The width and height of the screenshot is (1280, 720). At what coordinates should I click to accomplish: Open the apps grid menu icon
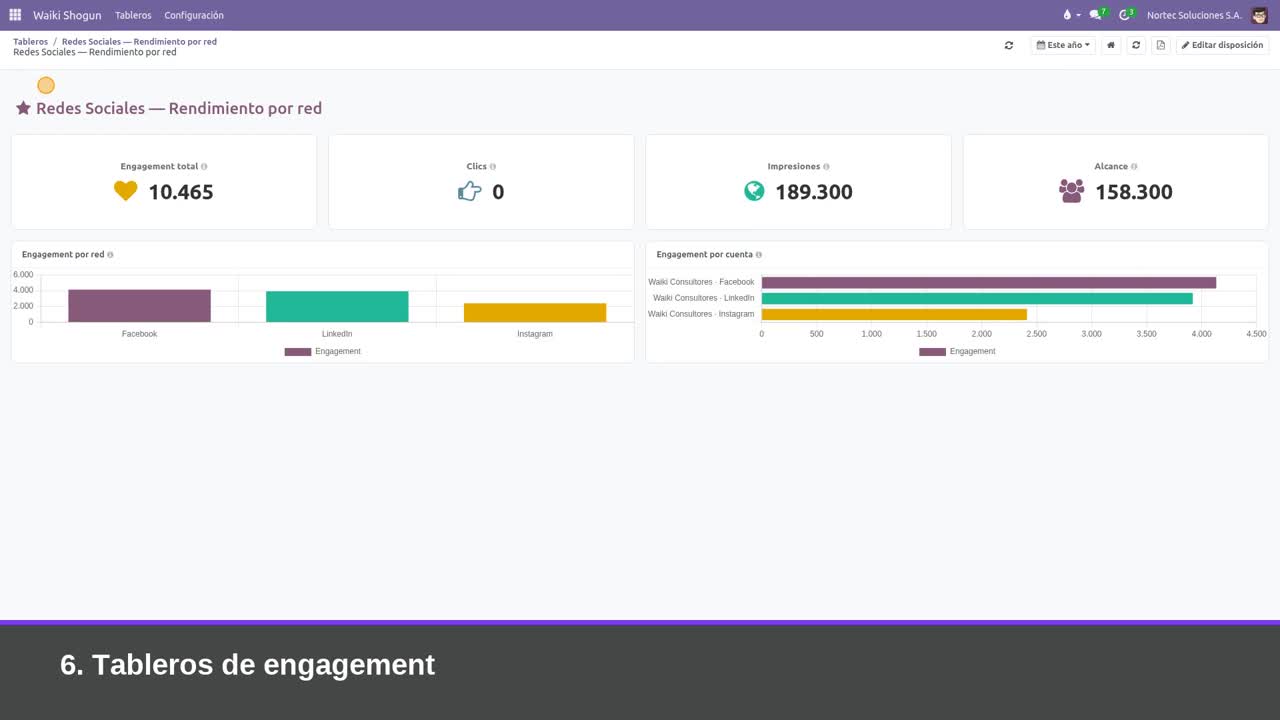15,15
